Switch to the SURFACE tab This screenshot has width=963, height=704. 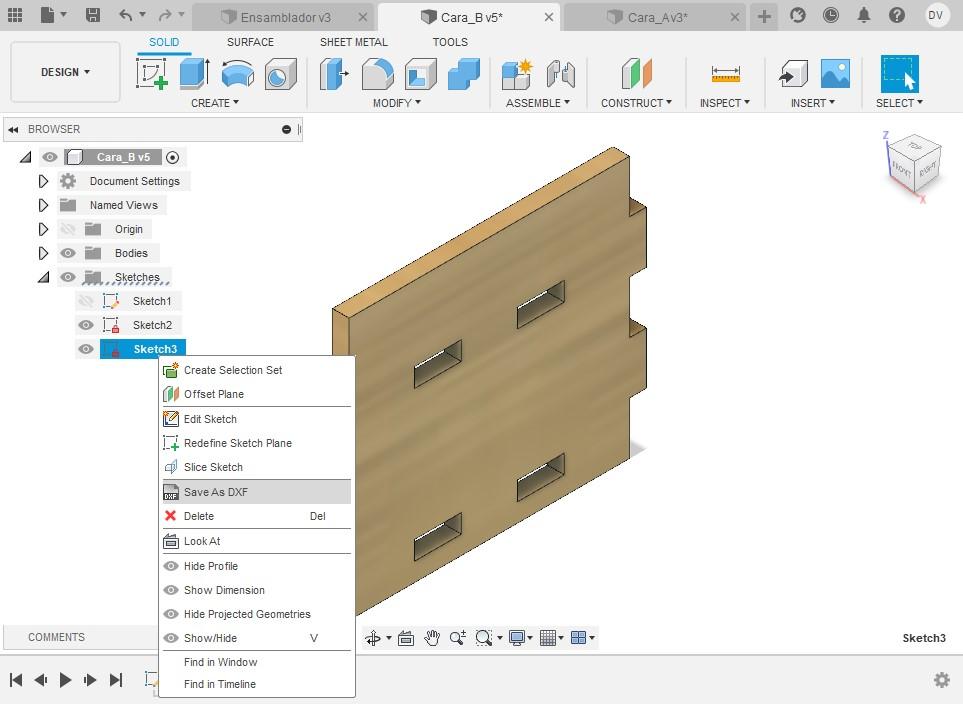[x=251, y=42]
